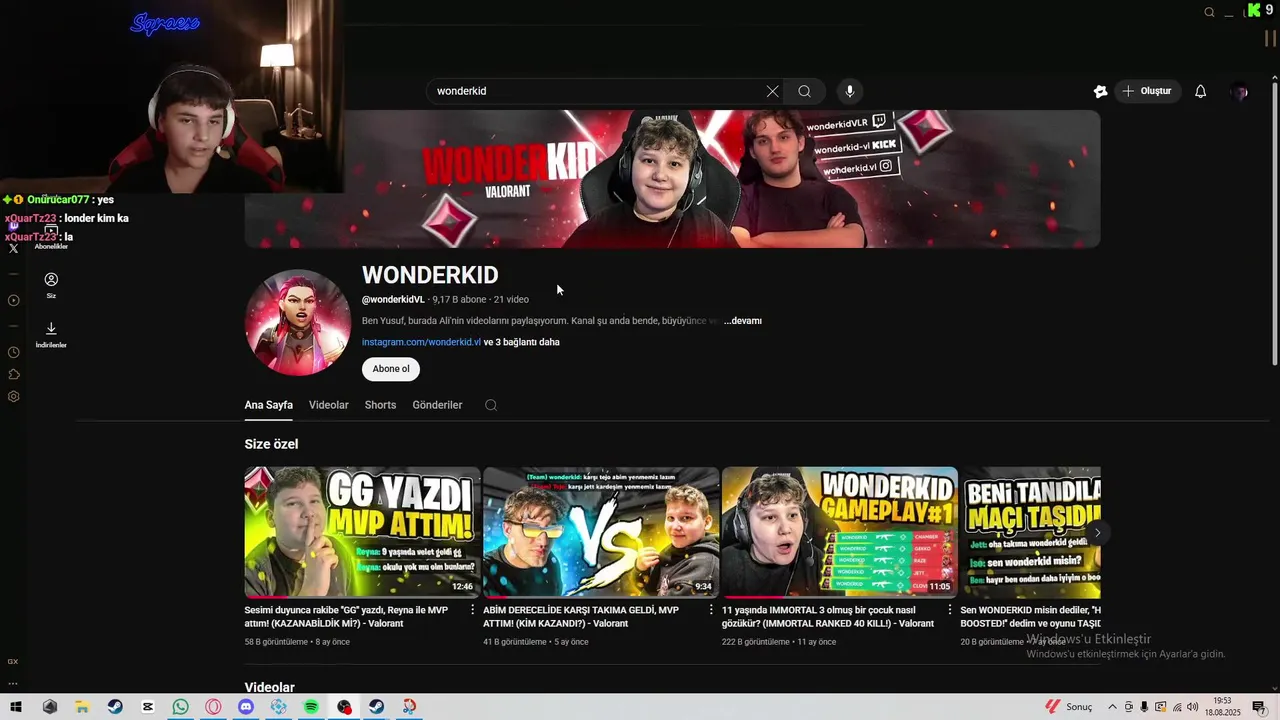This screenshot has width=1280, height=720.
Task: Open the volume control in system tray
Action: click(x=1192, y=707)
